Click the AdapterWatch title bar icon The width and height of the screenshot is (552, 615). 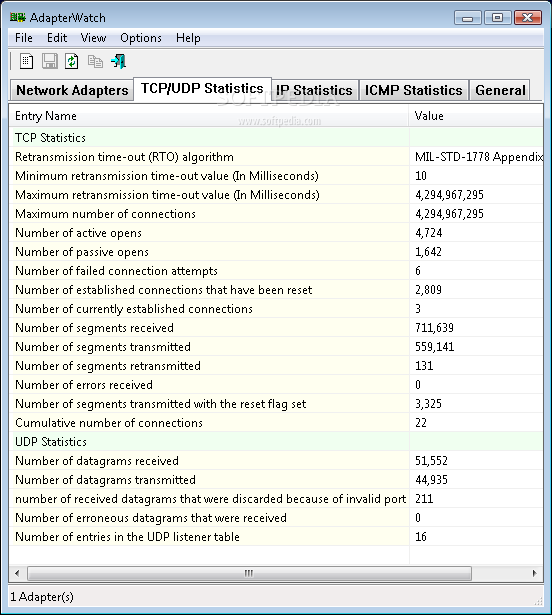(x=18, y=17)
